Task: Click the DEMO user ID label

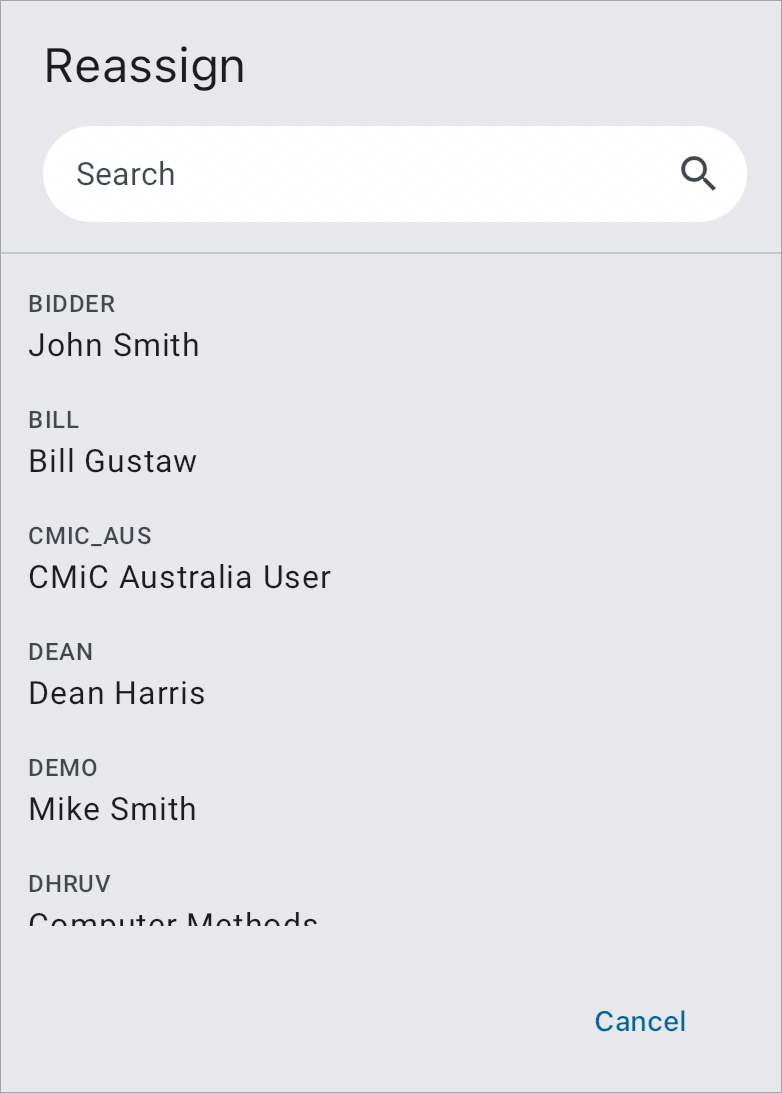Action: 63,768
